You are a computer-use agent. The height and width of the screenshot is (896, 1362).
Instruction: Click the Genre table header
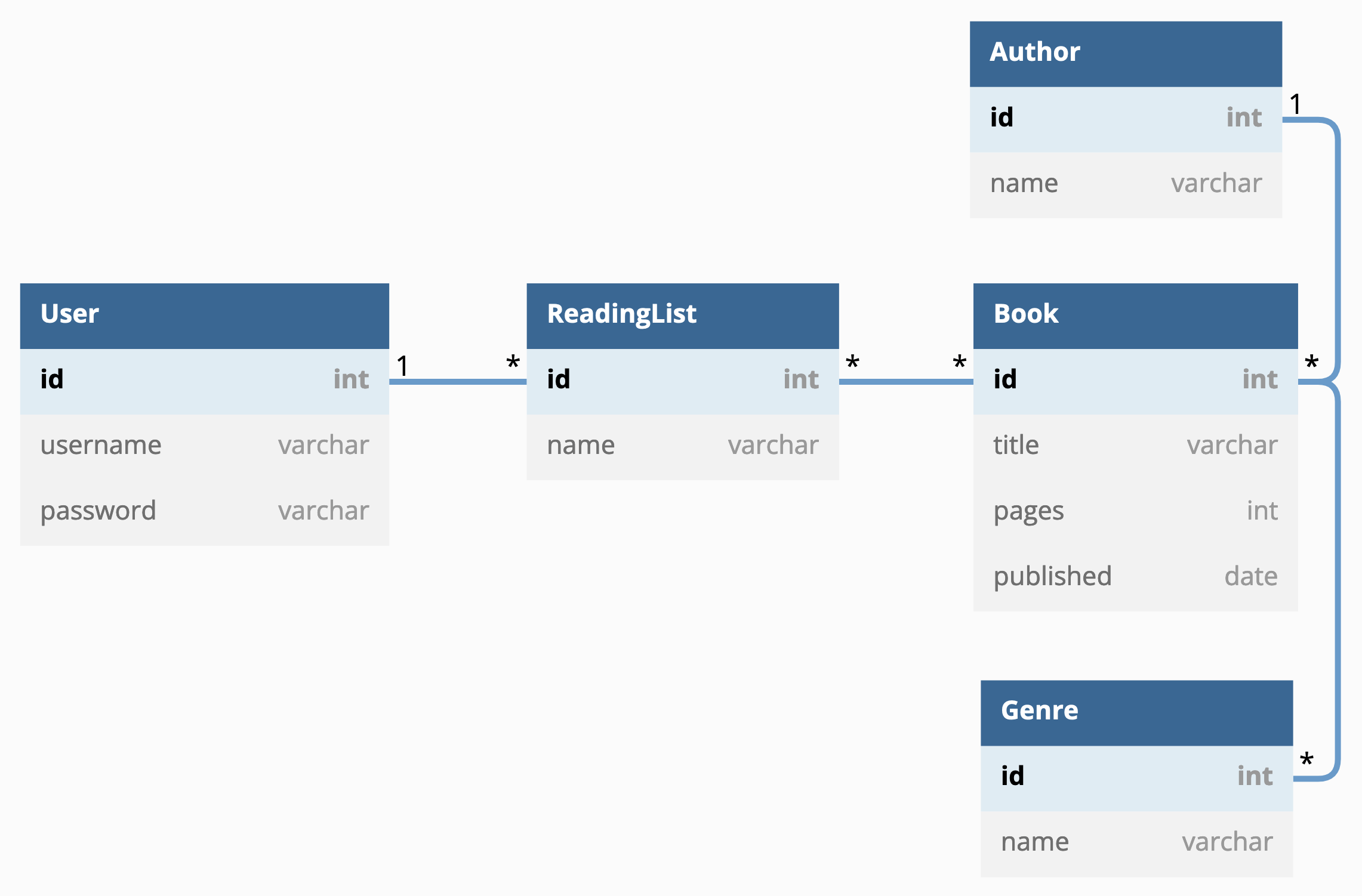(x=1136, y=712)
